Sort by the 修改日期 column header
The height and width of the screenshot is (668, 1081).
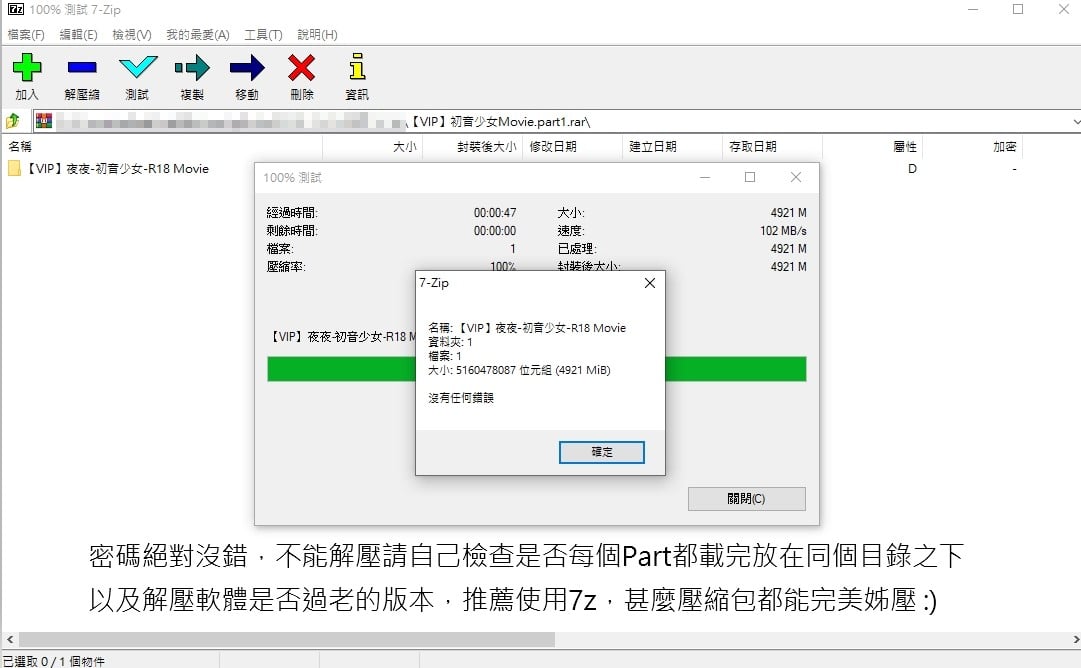572,147
